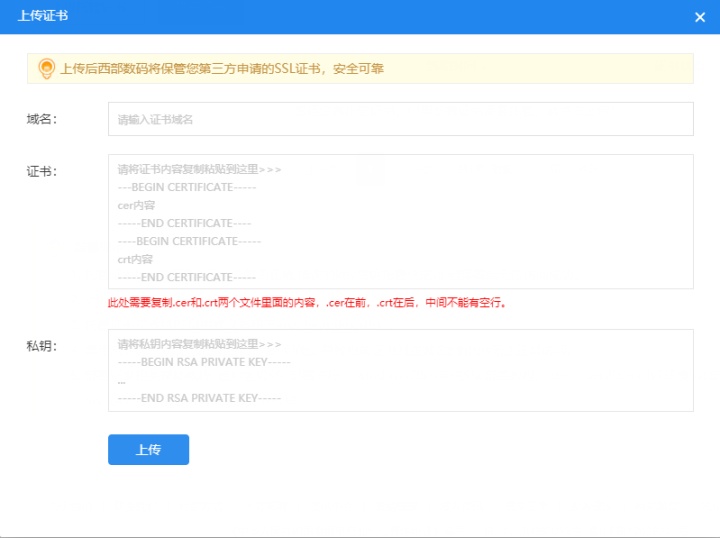
Task: Click the 私钥 label
Action: [x=41, y=346]
